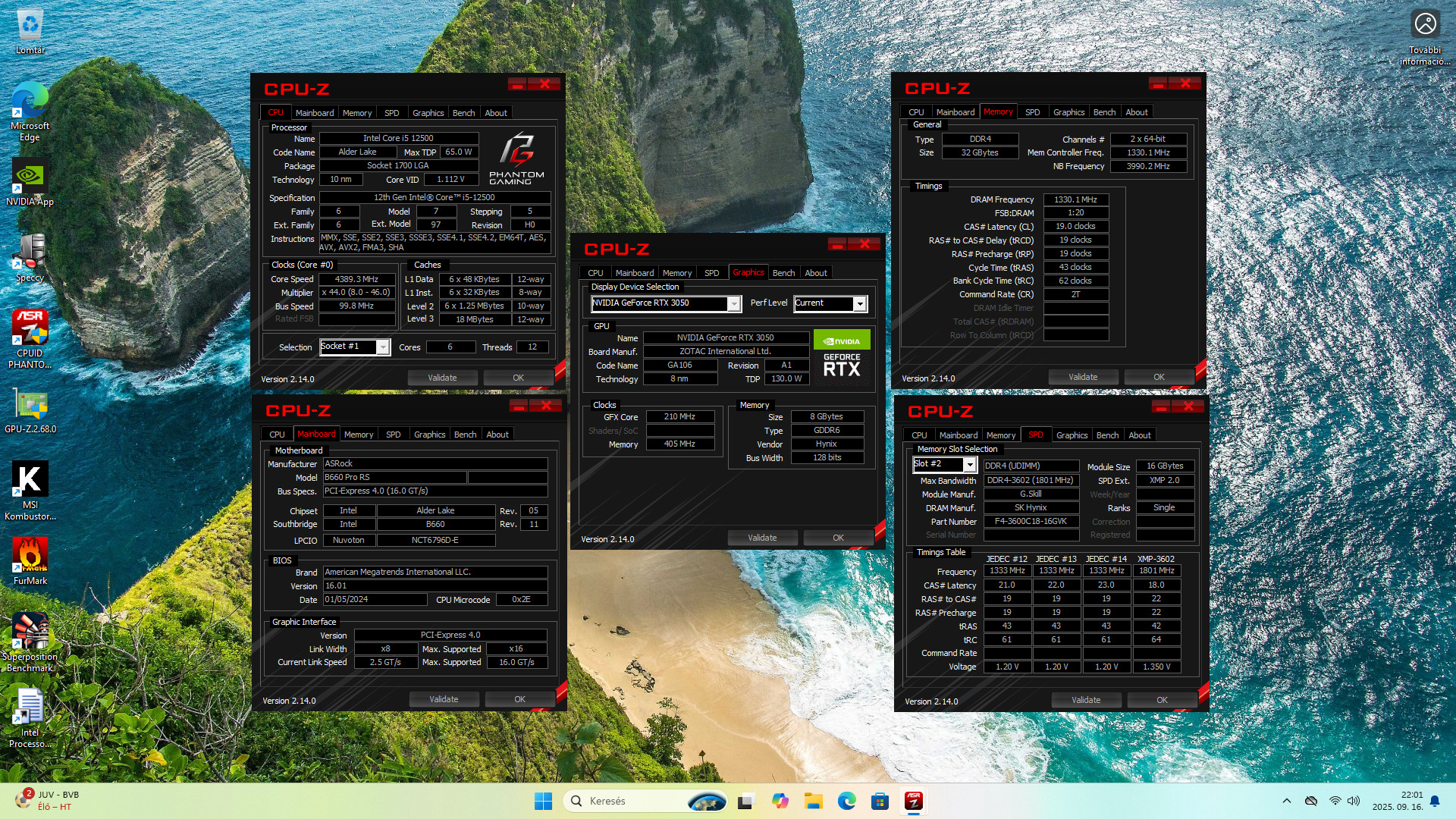The width and height of the screenshot is (1456, 819).
Task: Open File Explorer from the taskbar
Action: point(814,801)
